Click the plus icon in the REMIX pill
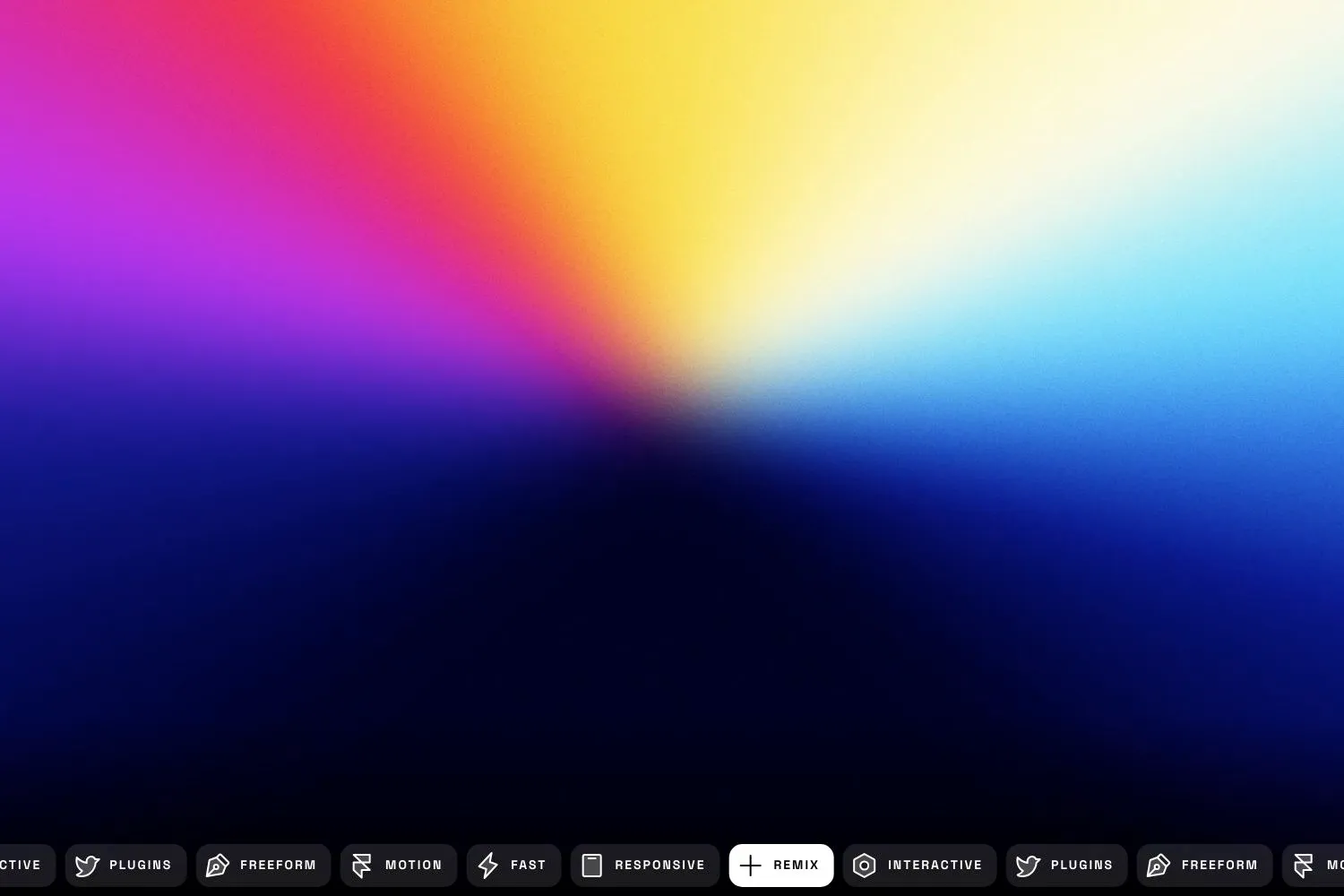This screenshot has width=1344, height=896. (x=751, y=866)
